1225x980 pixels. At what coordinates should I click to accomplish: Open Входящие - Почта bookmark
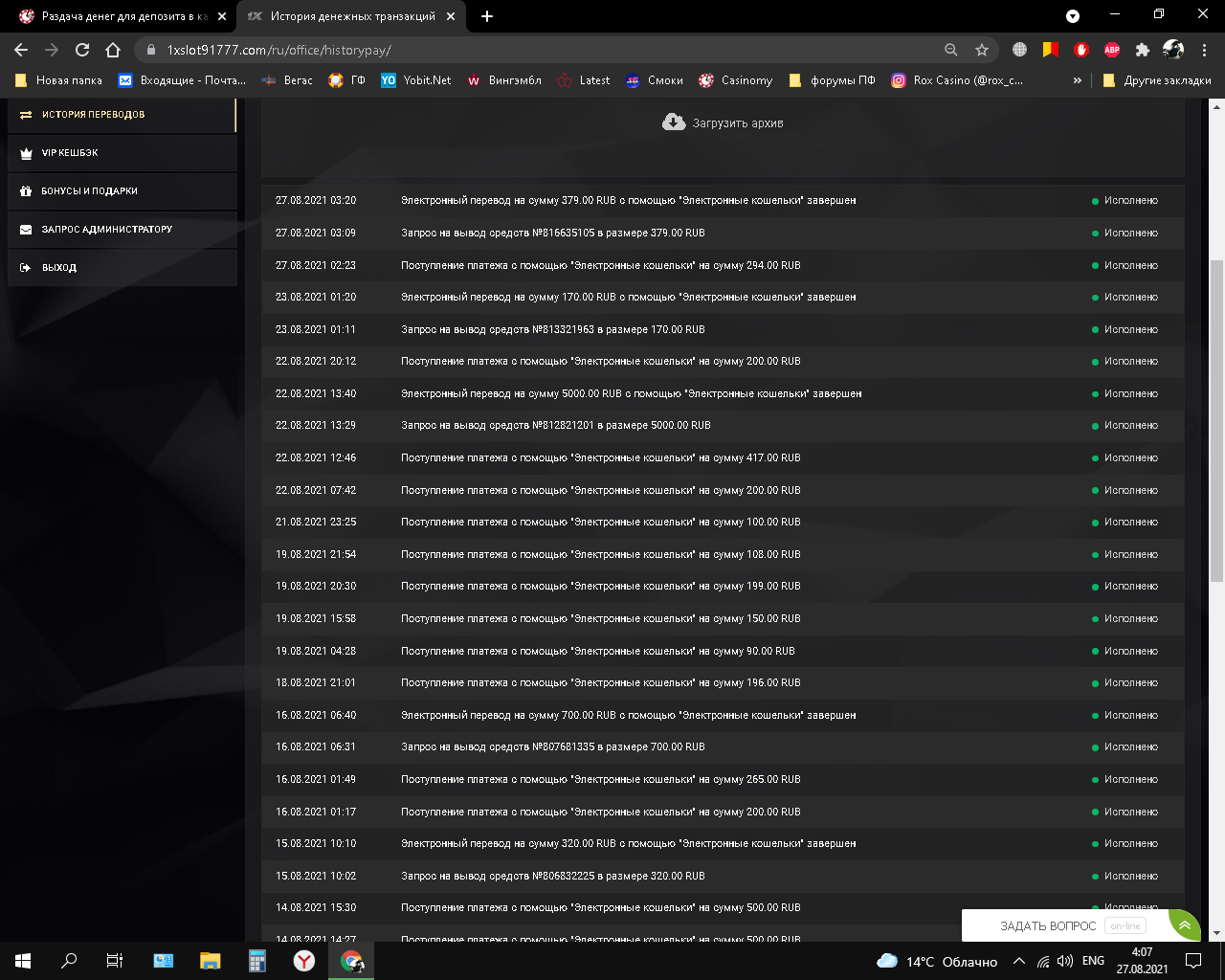pos(182,80)
